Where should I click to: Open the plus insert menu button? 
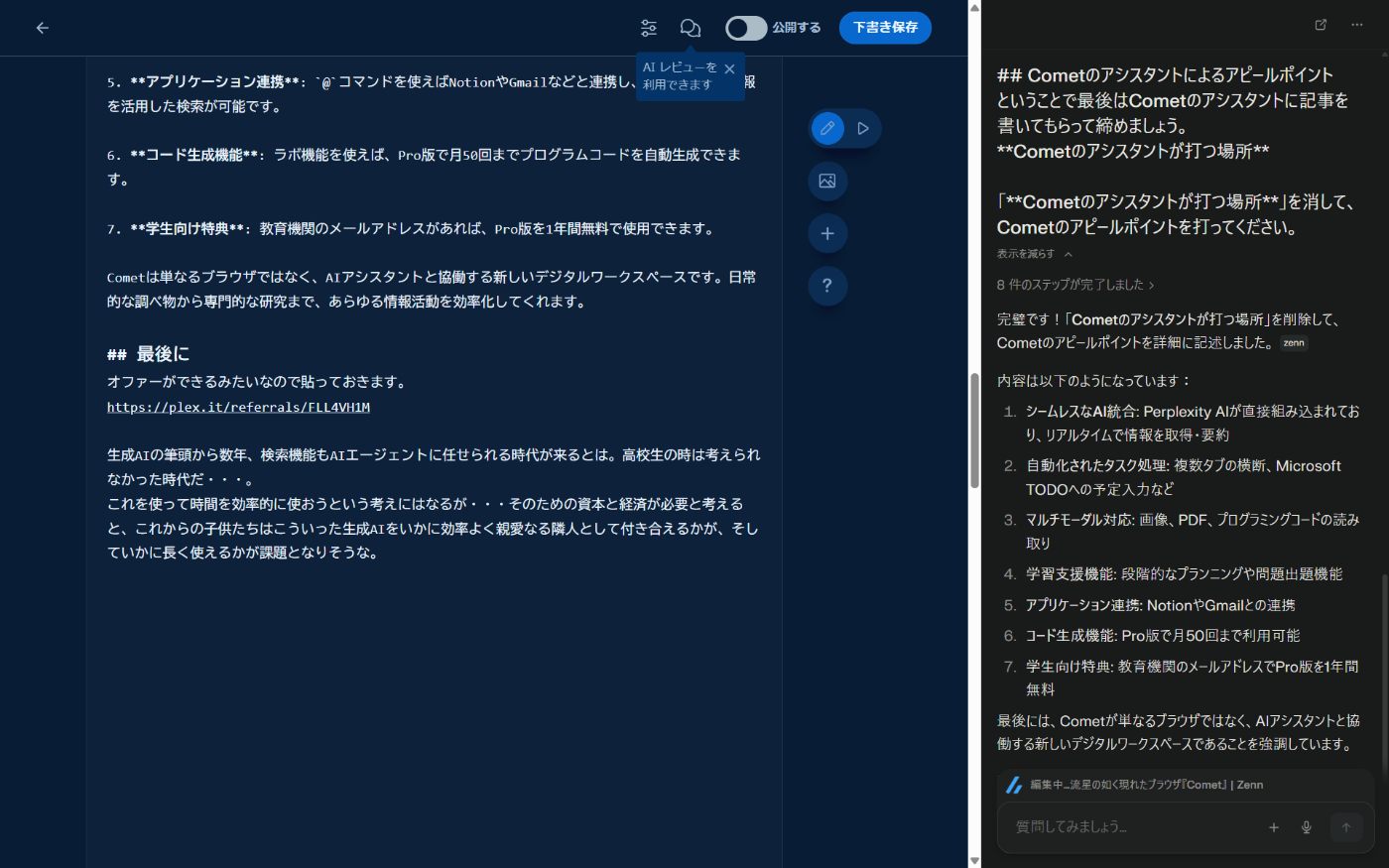click(x=827, y=233)
